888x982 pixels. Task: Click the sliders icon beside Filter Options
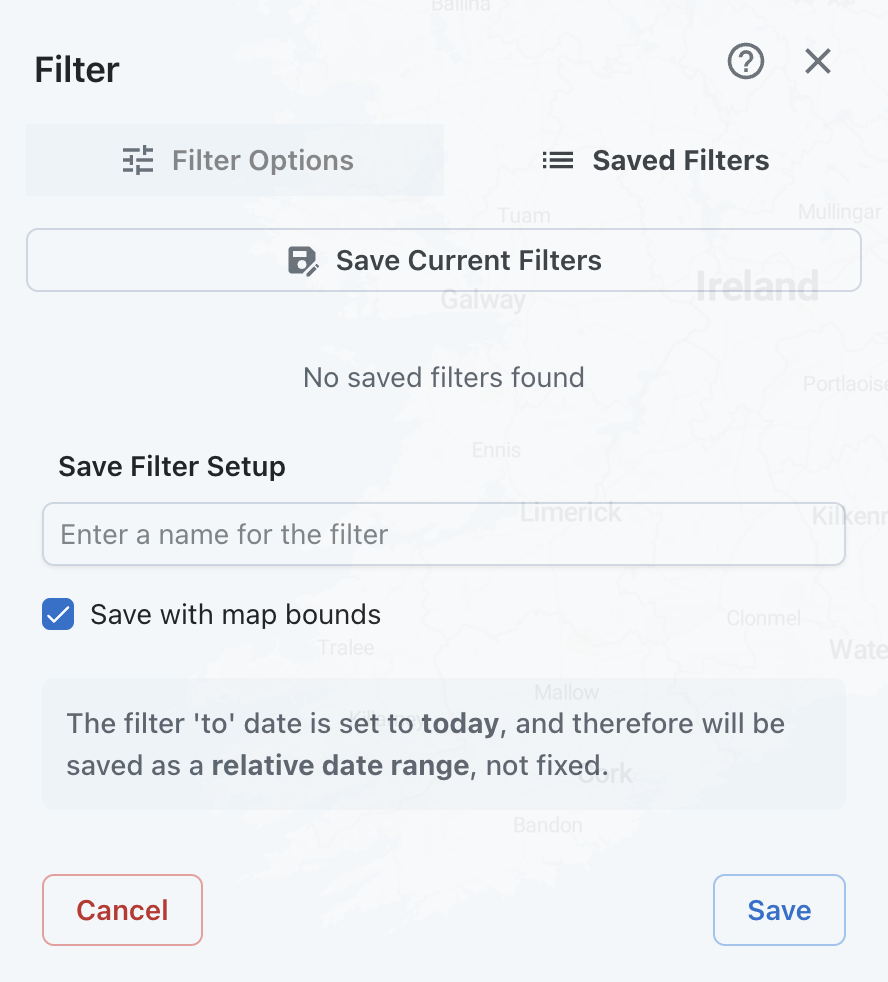point(138,160)
